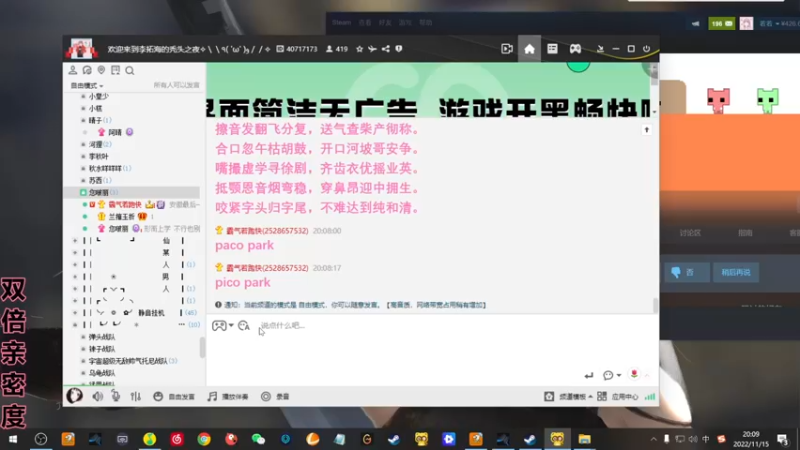Open File Explorer from the taskbar

[x=585, y=439]
